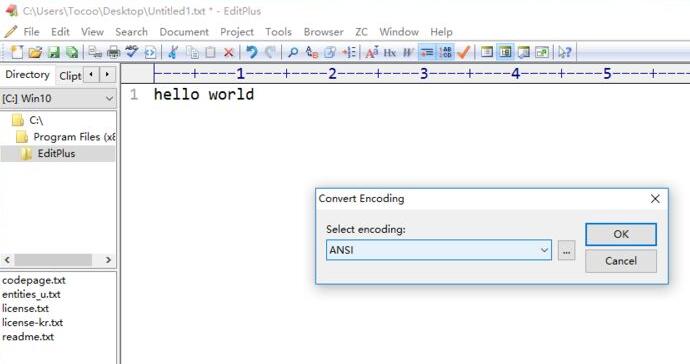
Task: Save the document with the floppy icon
Action: tap(54, 52)
